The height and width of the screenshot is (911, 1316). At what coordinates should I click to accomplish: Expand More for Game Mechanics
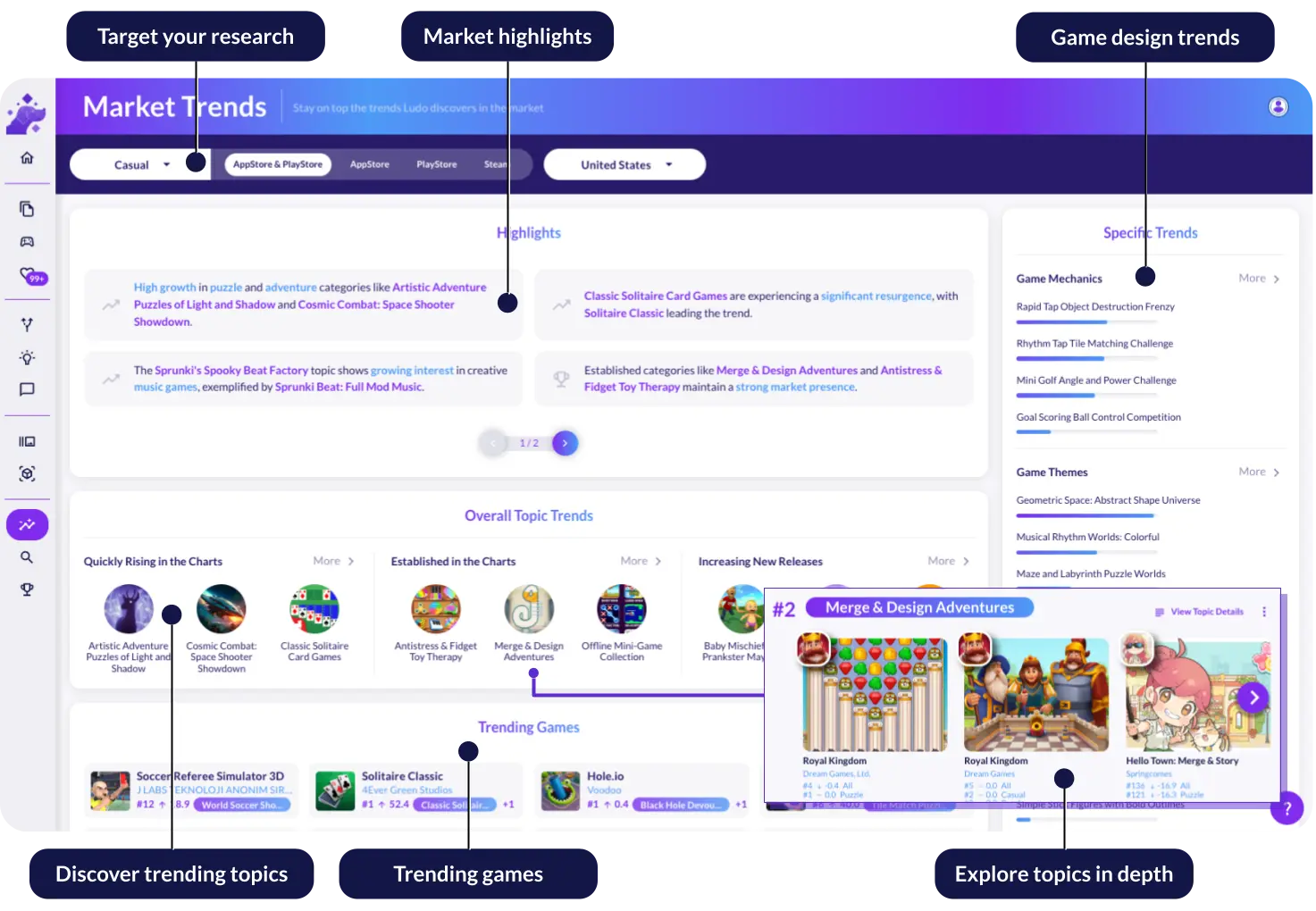coord(1258,279)
